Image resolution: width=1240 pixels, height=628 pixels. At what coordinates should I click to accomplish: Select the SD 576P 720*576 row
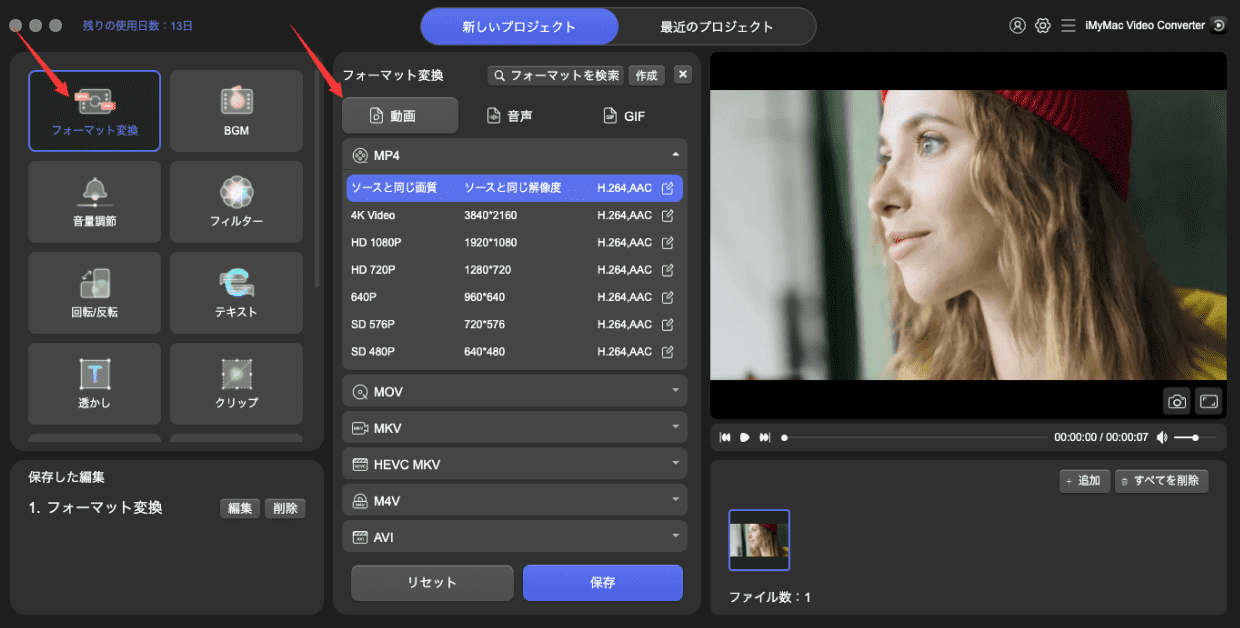515,324
